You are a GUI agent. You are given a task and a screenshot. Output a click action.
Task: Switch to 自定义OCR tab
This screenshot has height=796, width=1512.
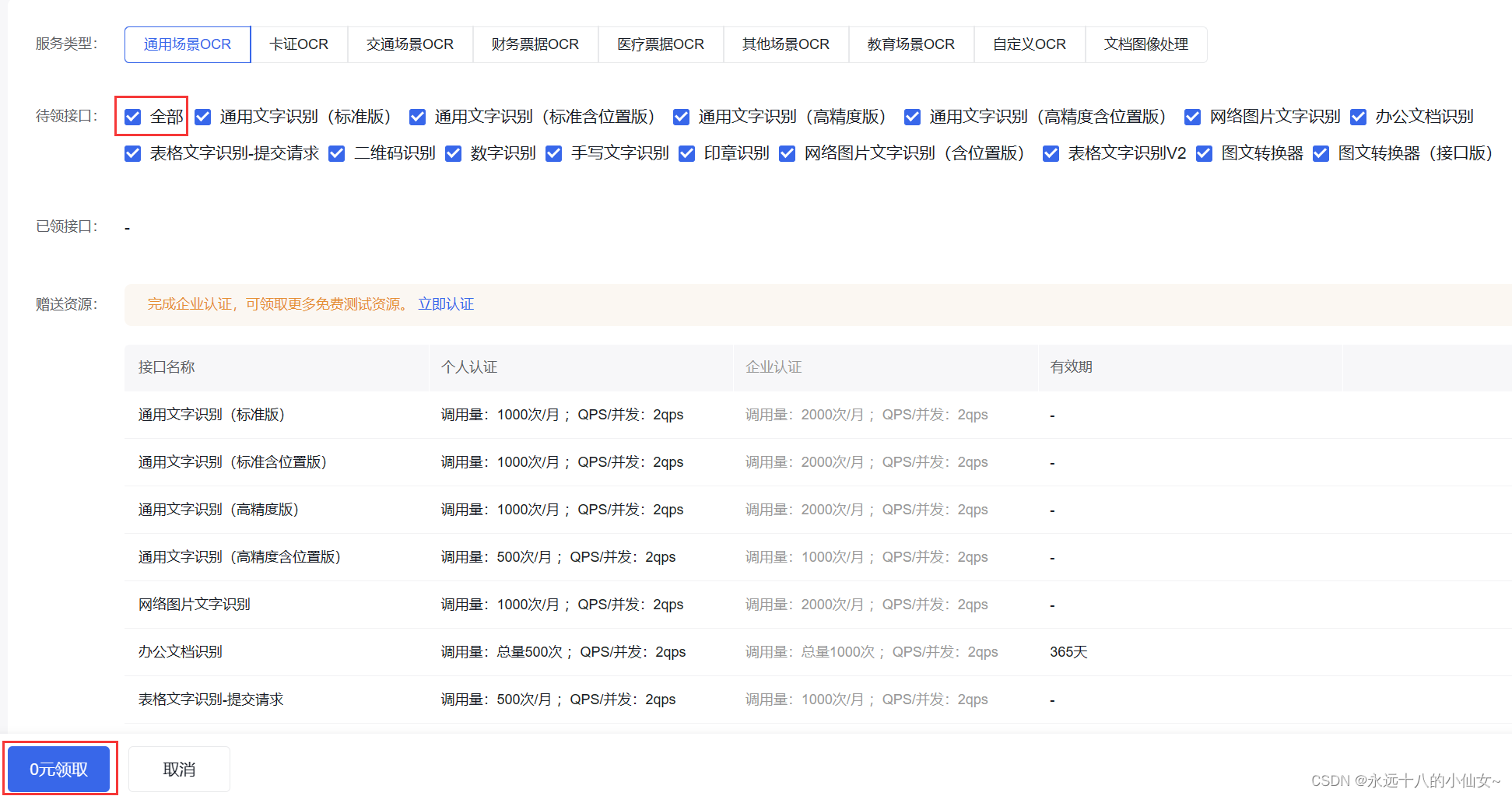(1030, 44)
